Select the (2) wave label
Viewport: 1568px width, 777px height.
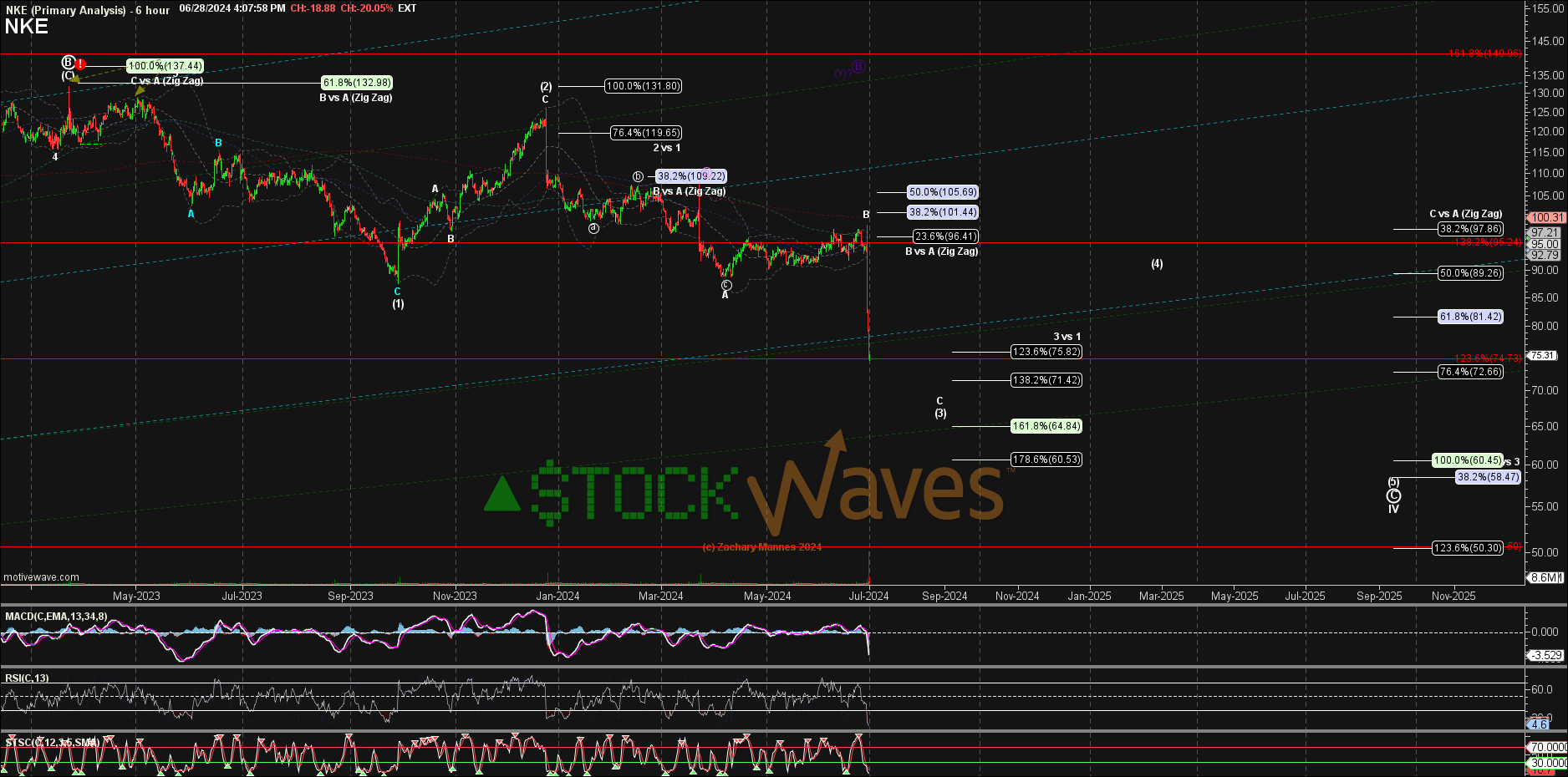(x=546, y=86)
